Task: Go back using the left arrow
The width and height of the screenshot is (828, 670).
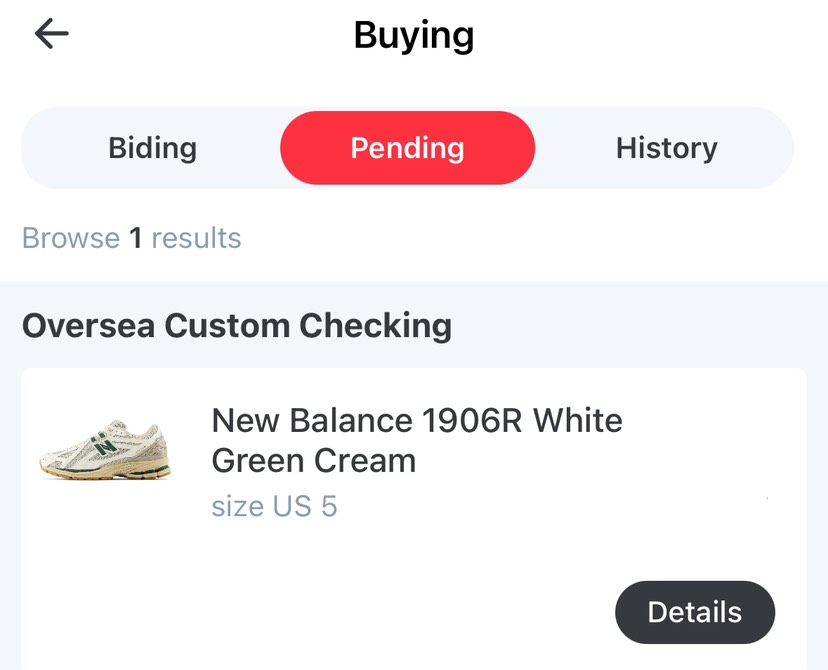Action: (x=51, y=34)
